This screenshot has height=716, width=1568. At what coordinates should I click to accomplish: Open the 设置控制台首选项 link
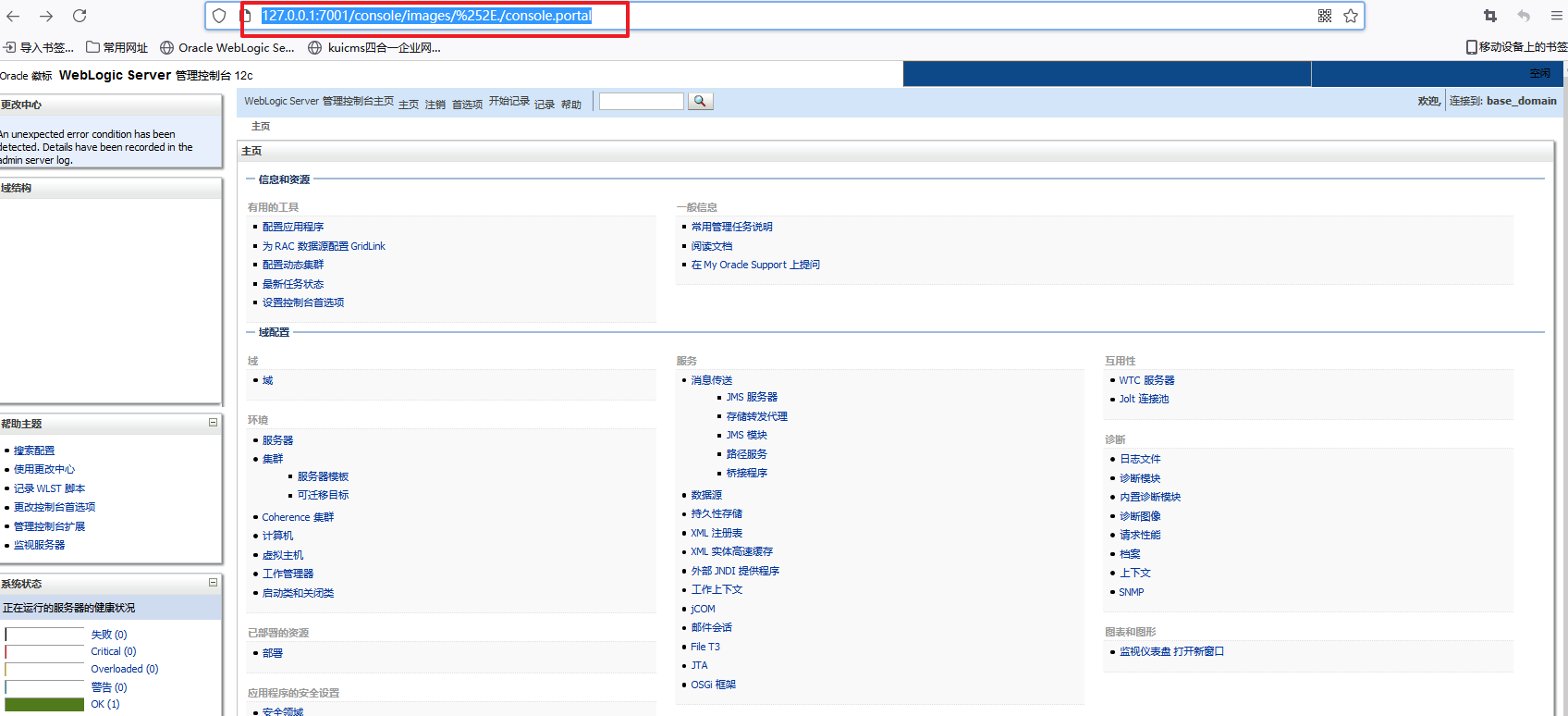click(303, 302)
